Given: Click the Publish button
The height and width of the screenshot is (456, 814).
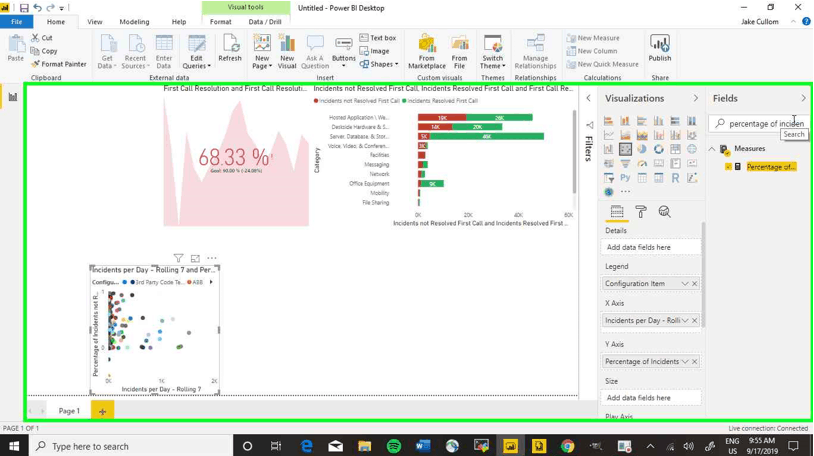Looking at the screenshot, I should [660, 48].
